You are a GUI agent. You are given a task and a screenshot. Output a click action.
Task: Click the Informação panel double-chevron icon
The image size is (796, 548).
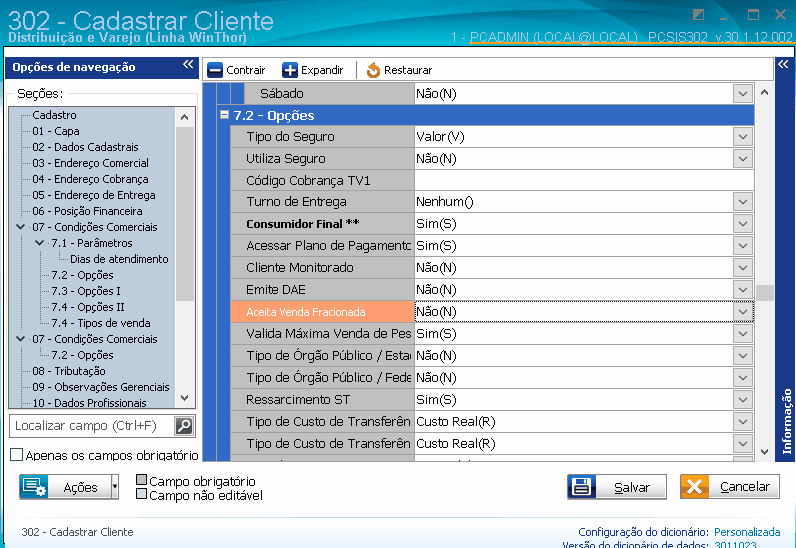(x=783, y=65)
